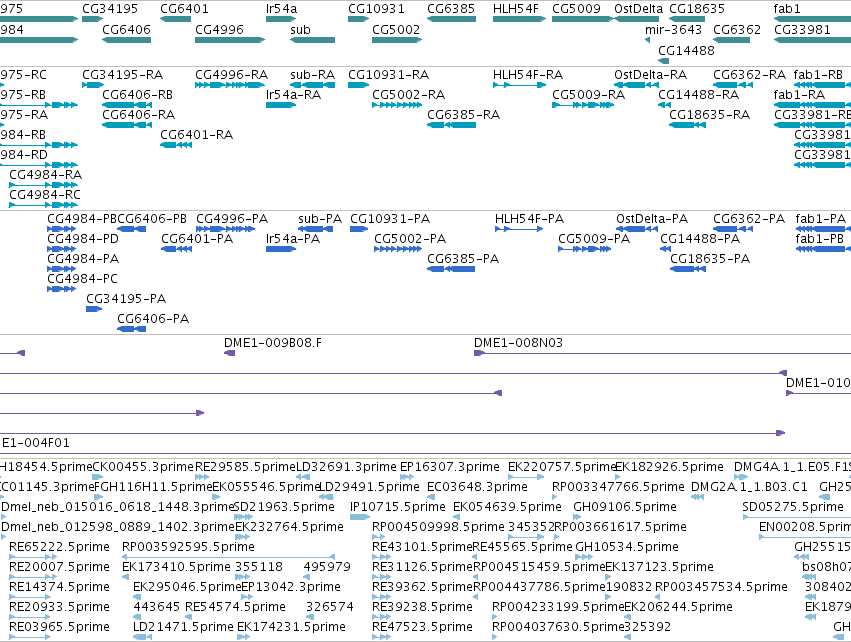Select the CG10931 gene

point(358,19)
